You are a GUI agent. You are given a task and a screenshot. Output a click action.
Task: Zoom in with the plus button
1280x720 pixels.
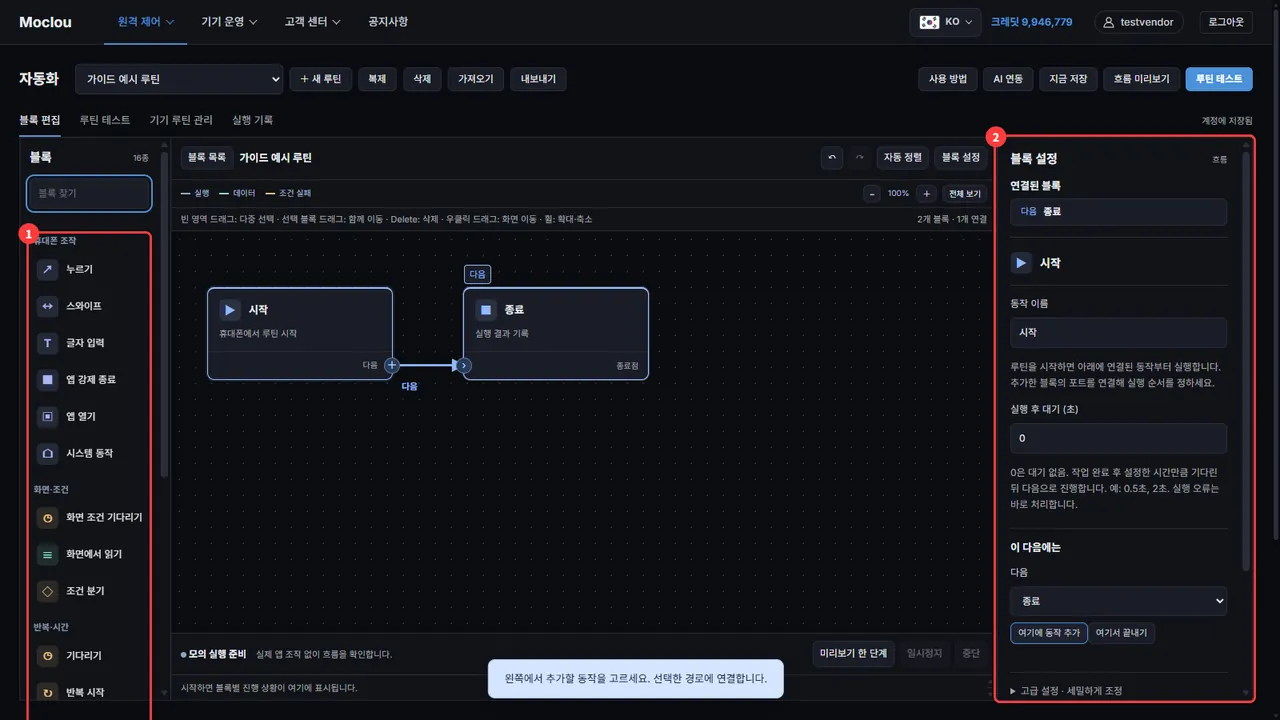tap(927, 193)
